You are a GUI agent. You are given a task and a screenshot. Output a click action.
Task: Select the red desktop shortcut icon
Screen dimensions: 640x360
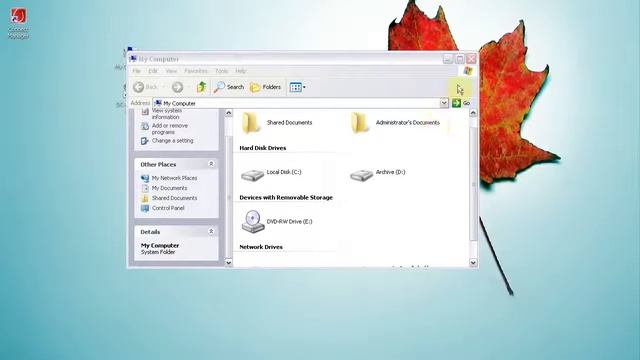click(18, 16)
